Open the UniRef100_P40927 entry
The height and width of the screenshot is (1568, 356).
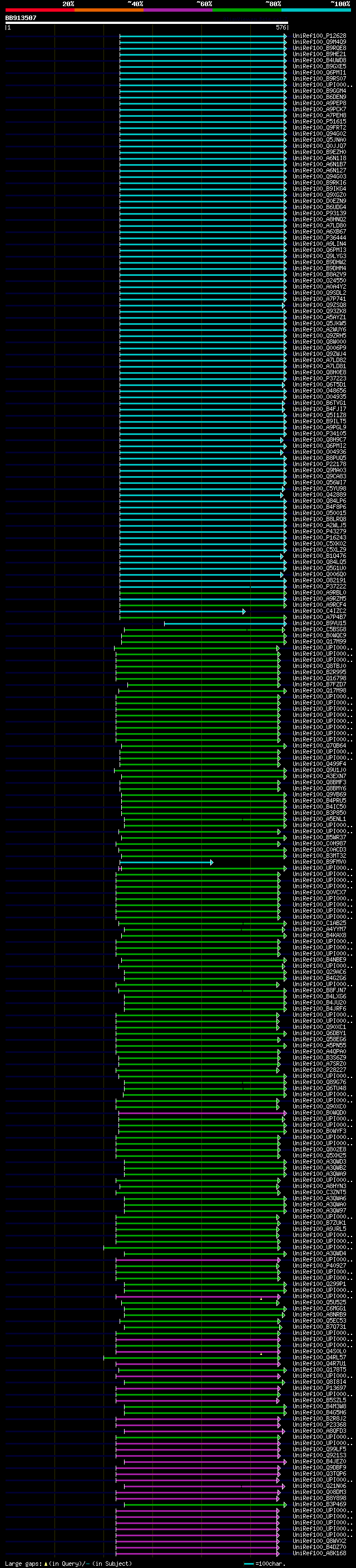pyautogui.click(x=319, y=1265)
